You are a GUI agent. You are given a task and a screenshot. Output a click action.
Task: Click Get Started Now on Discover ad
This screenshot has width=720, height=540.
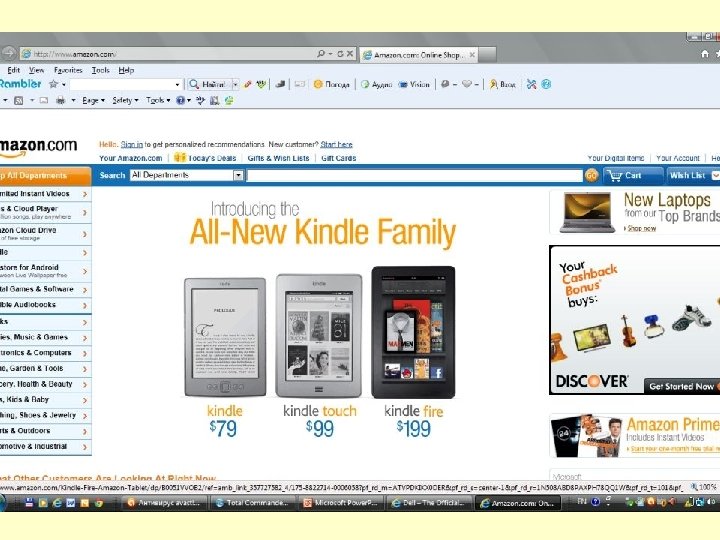coord(681,387)
